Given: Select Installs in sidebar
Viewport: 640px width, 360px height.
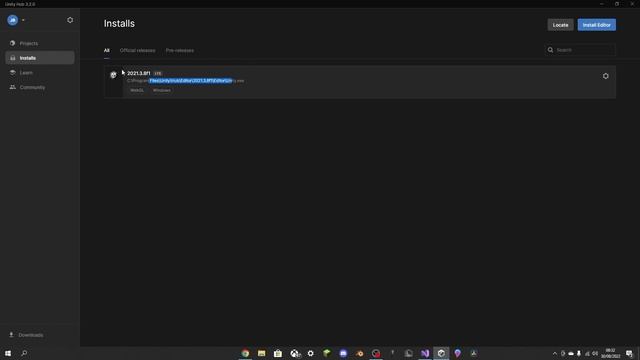Looking at the screenshot, I should [x=40, y=58].
